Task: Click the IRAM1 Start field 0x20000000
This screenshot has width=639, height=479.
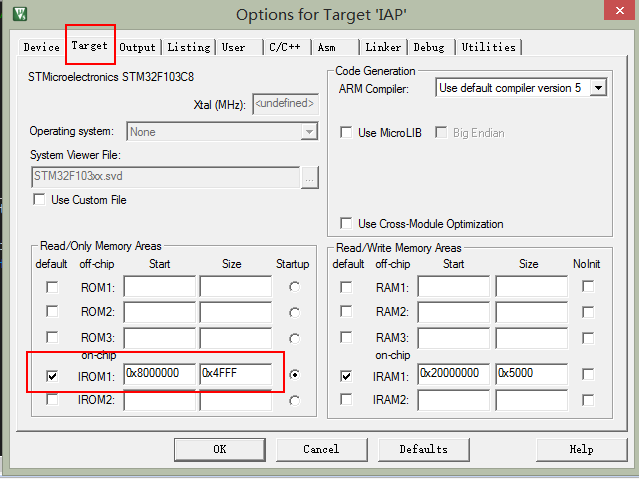Action: point(454,373)
